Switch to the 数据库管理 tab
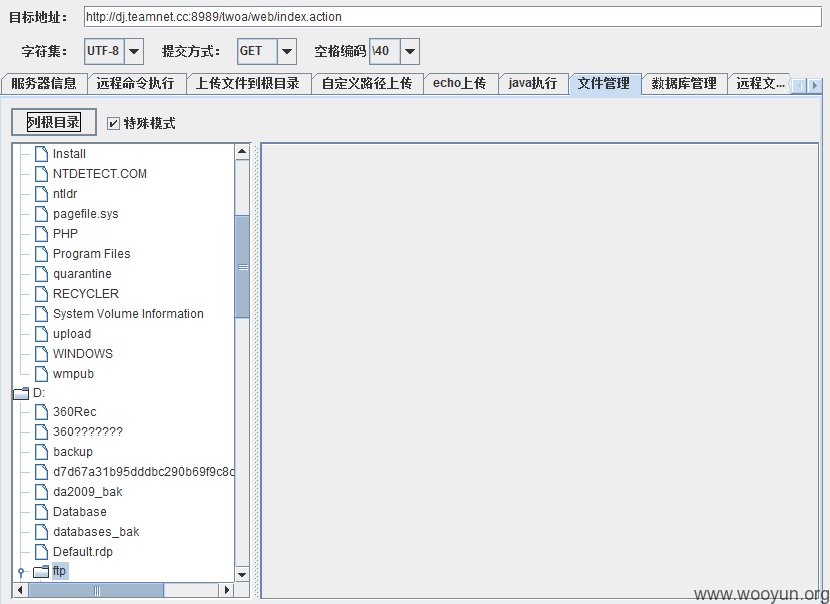 tap(684, 84)
